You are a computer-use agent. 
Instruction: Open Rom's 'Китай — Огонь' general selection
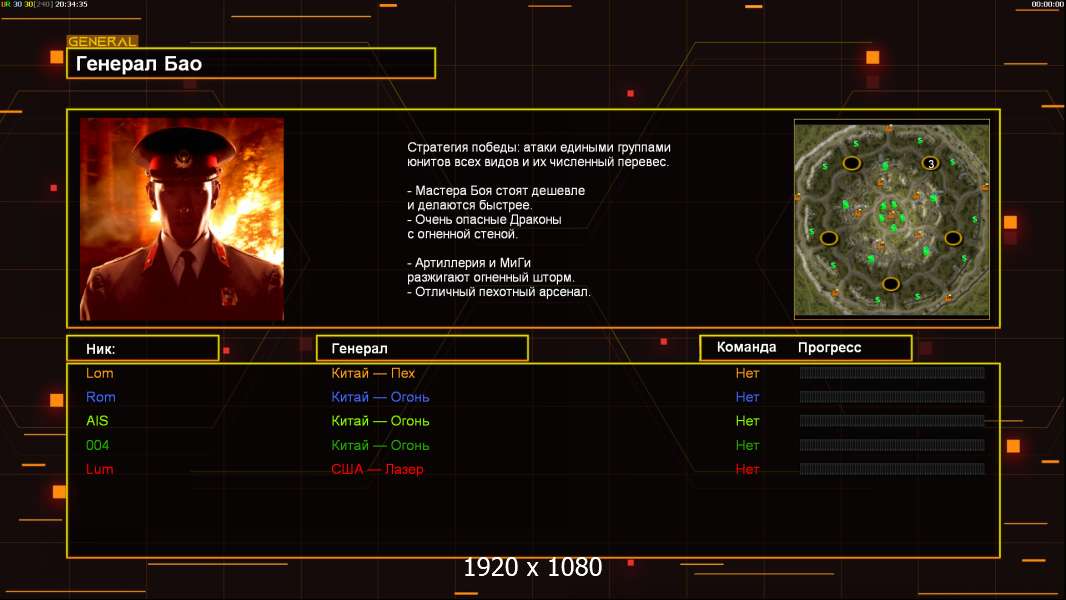click(x=380, y=397)
